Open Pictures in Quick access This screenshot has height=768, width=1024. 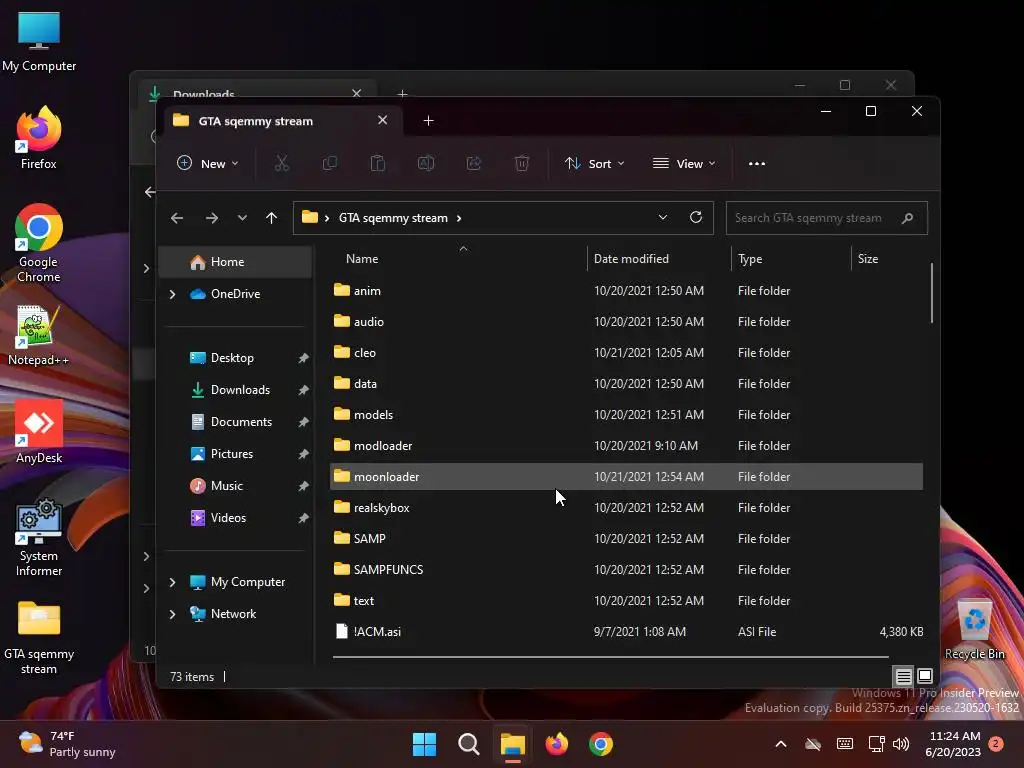click(x=232, y=454)
